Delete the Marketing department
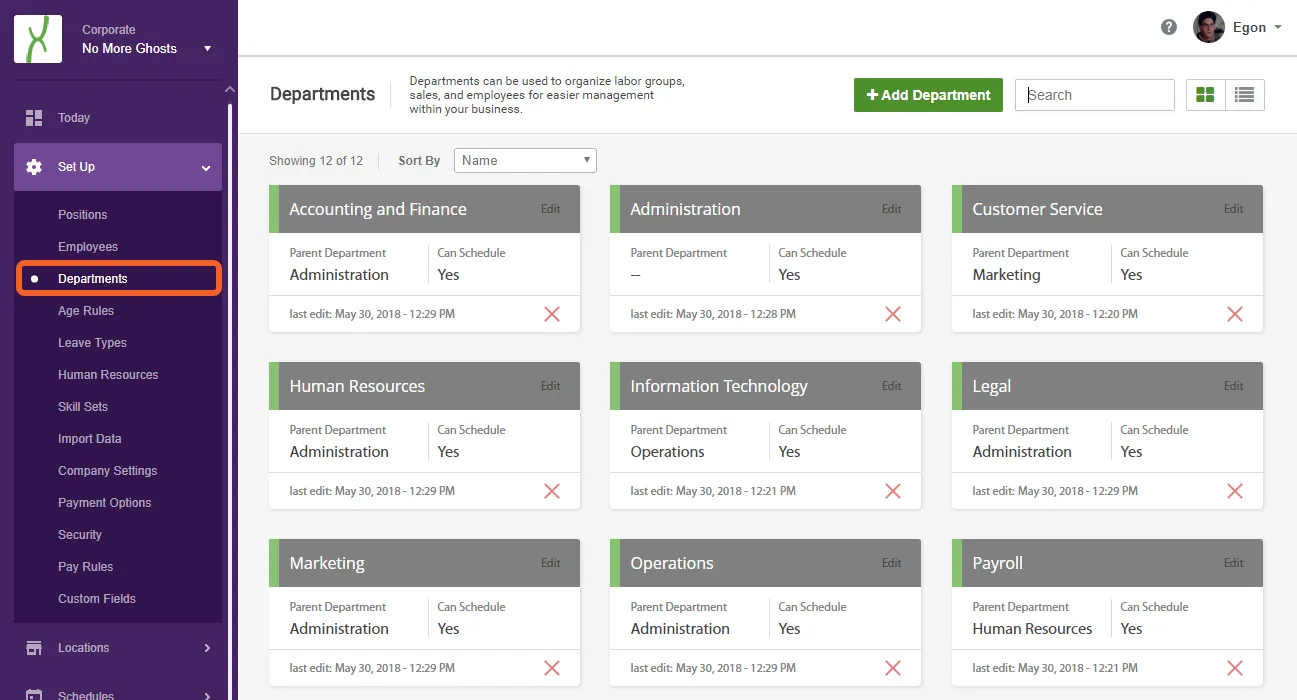This screenshot has height=700, width=1297. tap(552, 668)
